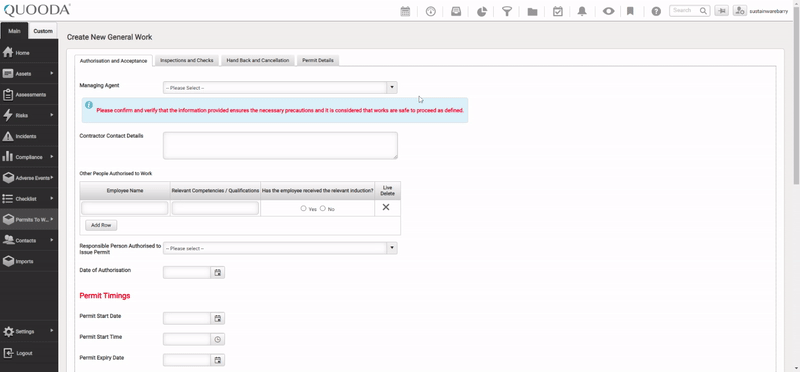Viewport: 800px width, 372px height.
Task: Open the folder icon in top toolbar
Action: [x=532, y=12]
